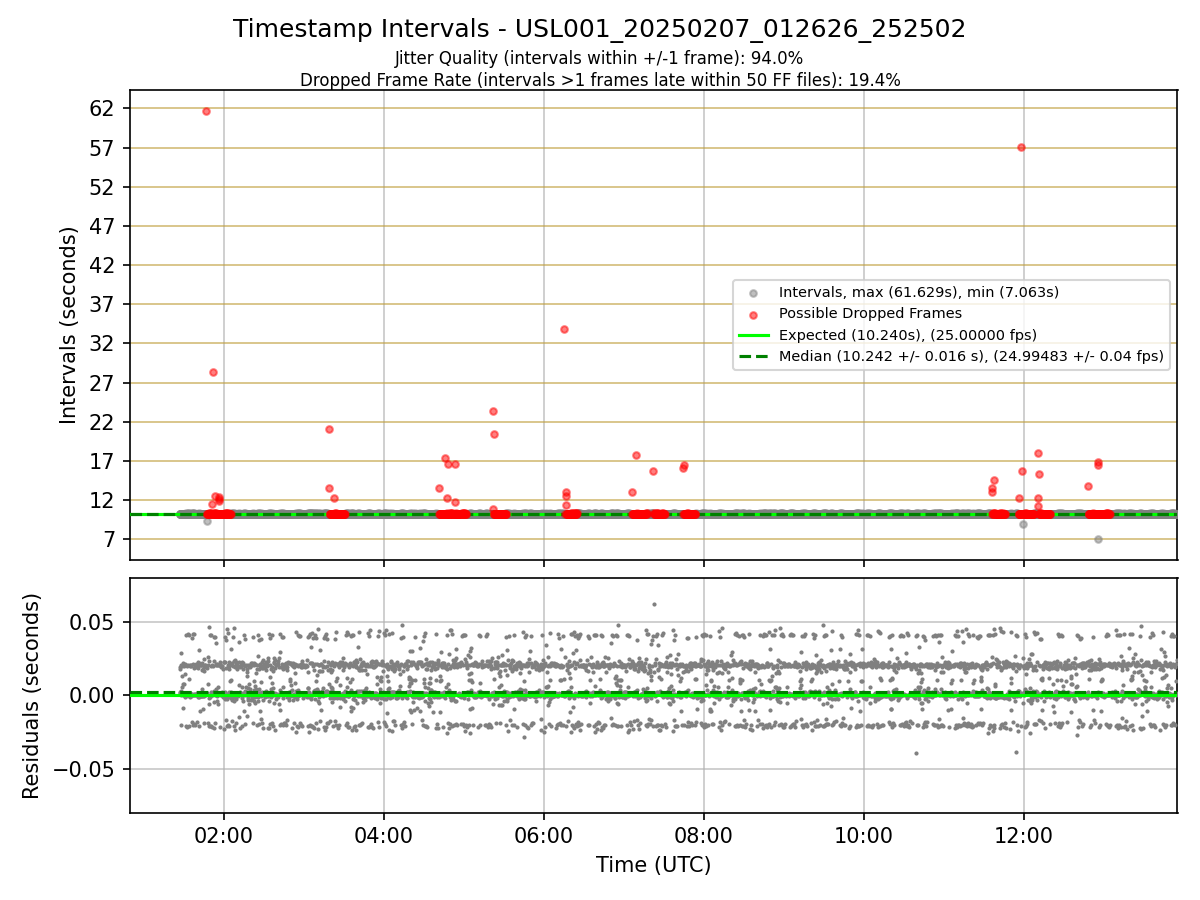
Task: Click the "62" y-axis tick label
Action: (103, 108)
